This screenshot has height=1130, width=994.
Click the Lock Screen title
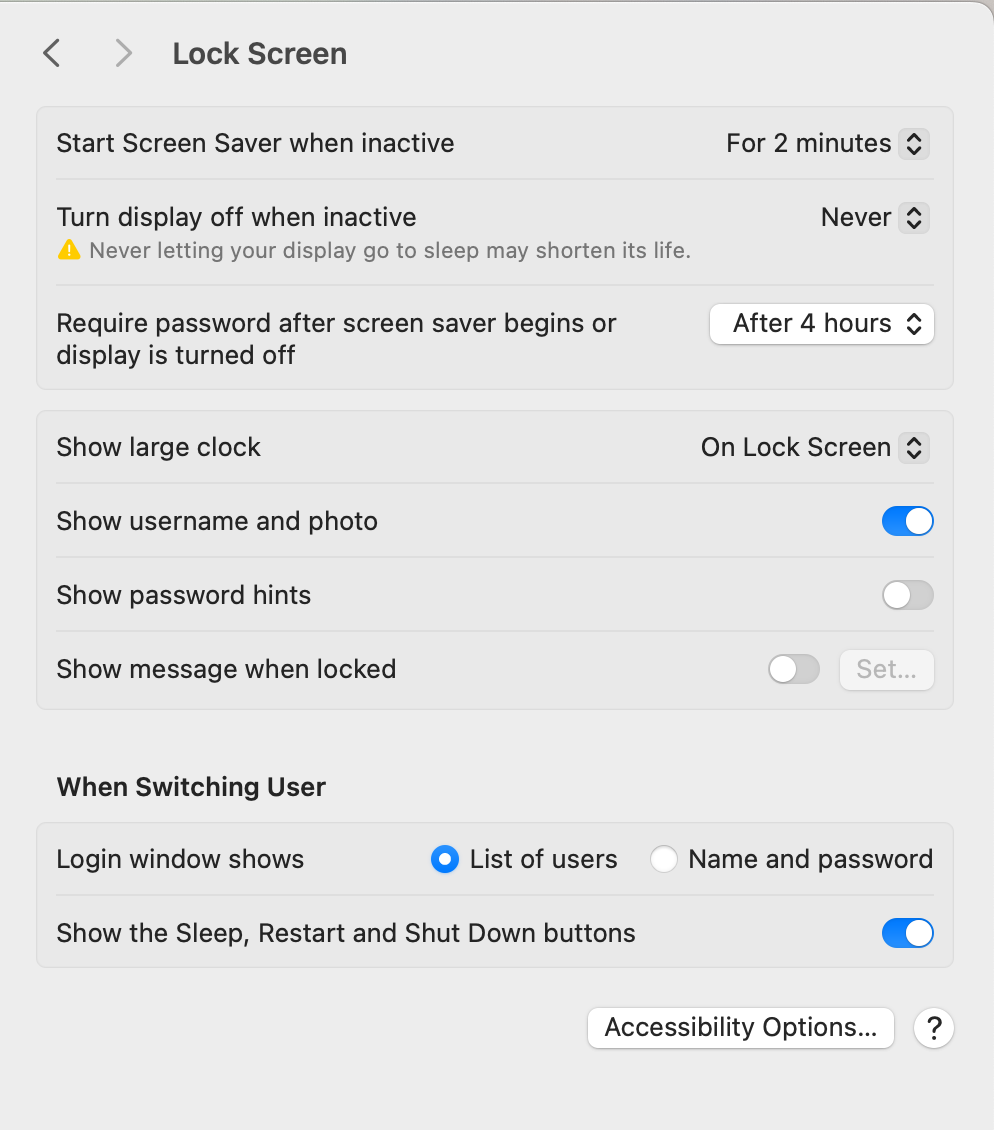click(x=259, y=54)
